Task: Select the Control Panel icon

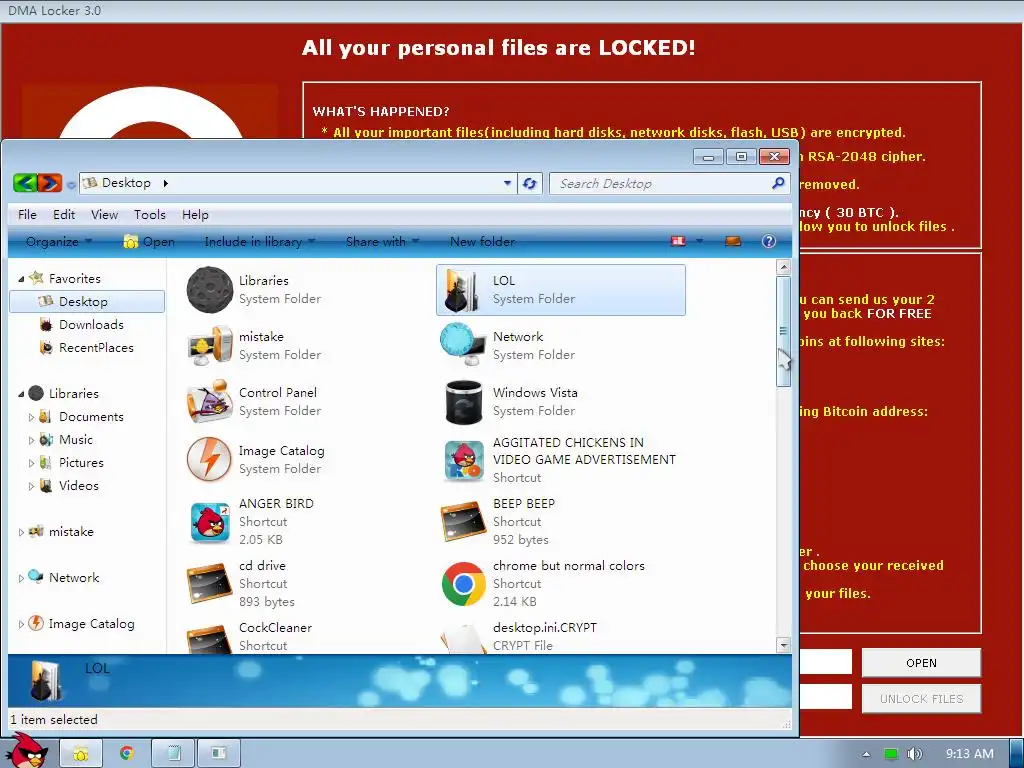Action: pyautogui.click(x=210, y=402)
